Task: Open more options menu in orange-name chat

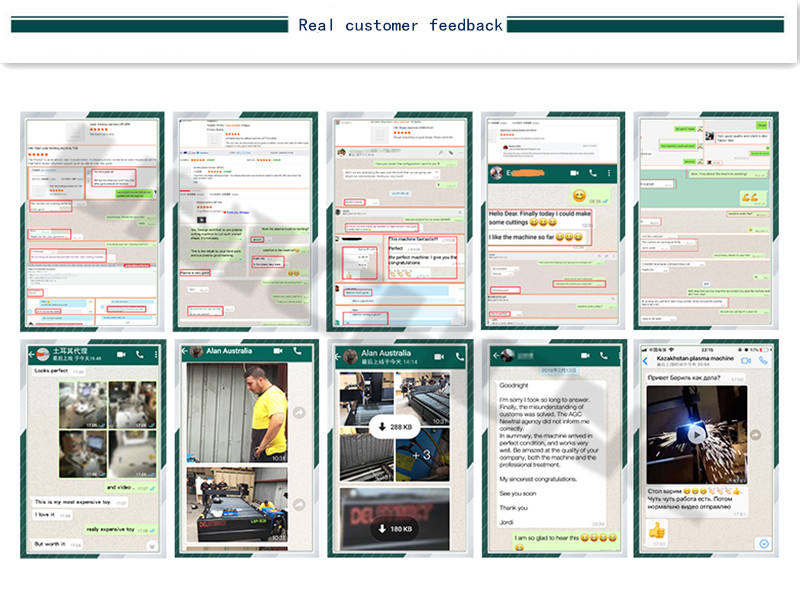Action: coord(609,173)
